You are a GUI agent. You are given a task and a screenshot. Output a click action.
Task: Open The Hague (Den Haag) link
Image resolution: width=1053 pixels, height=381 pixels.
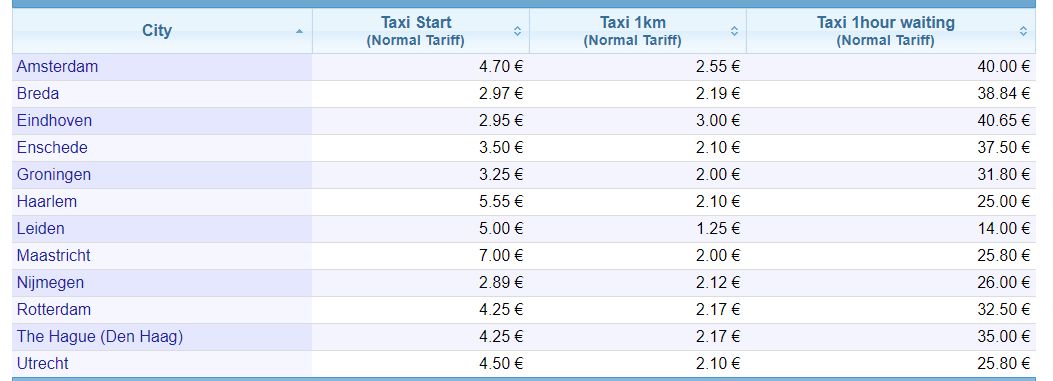tap(99, 336)
